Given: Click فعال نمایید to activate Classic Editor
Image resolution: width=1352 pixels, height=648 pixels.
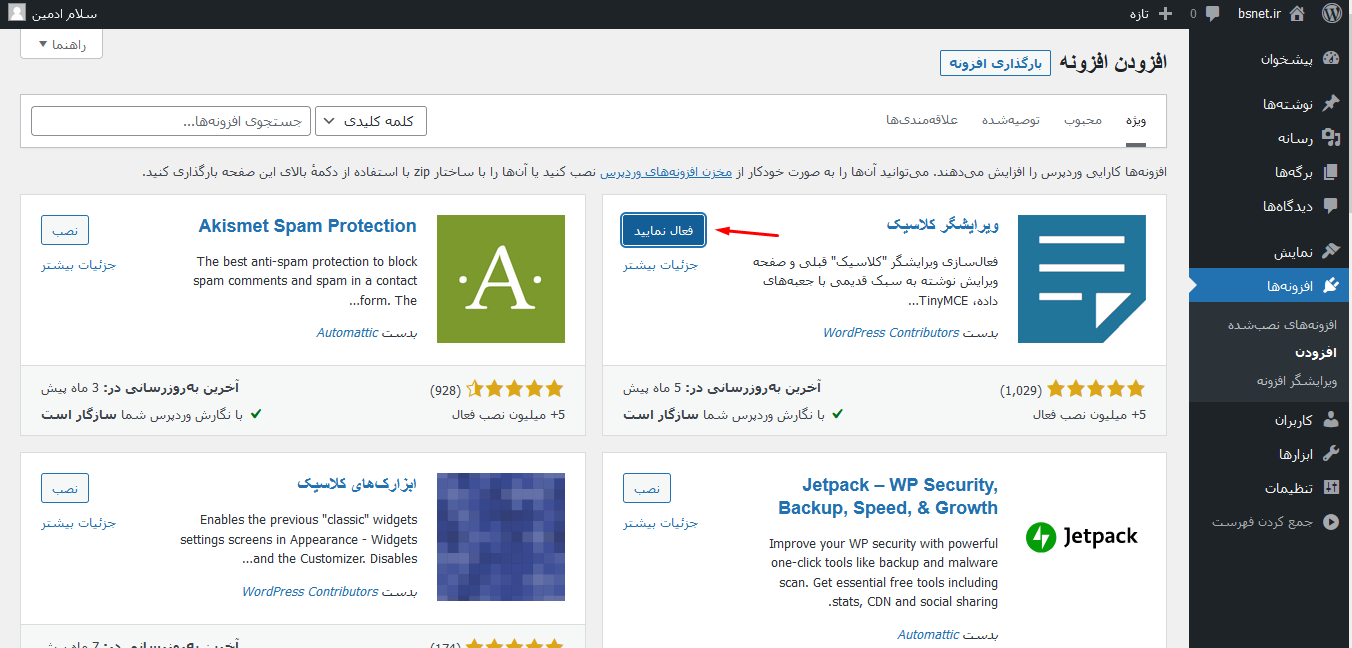Looking at the screenshot, I should point(664,231).
